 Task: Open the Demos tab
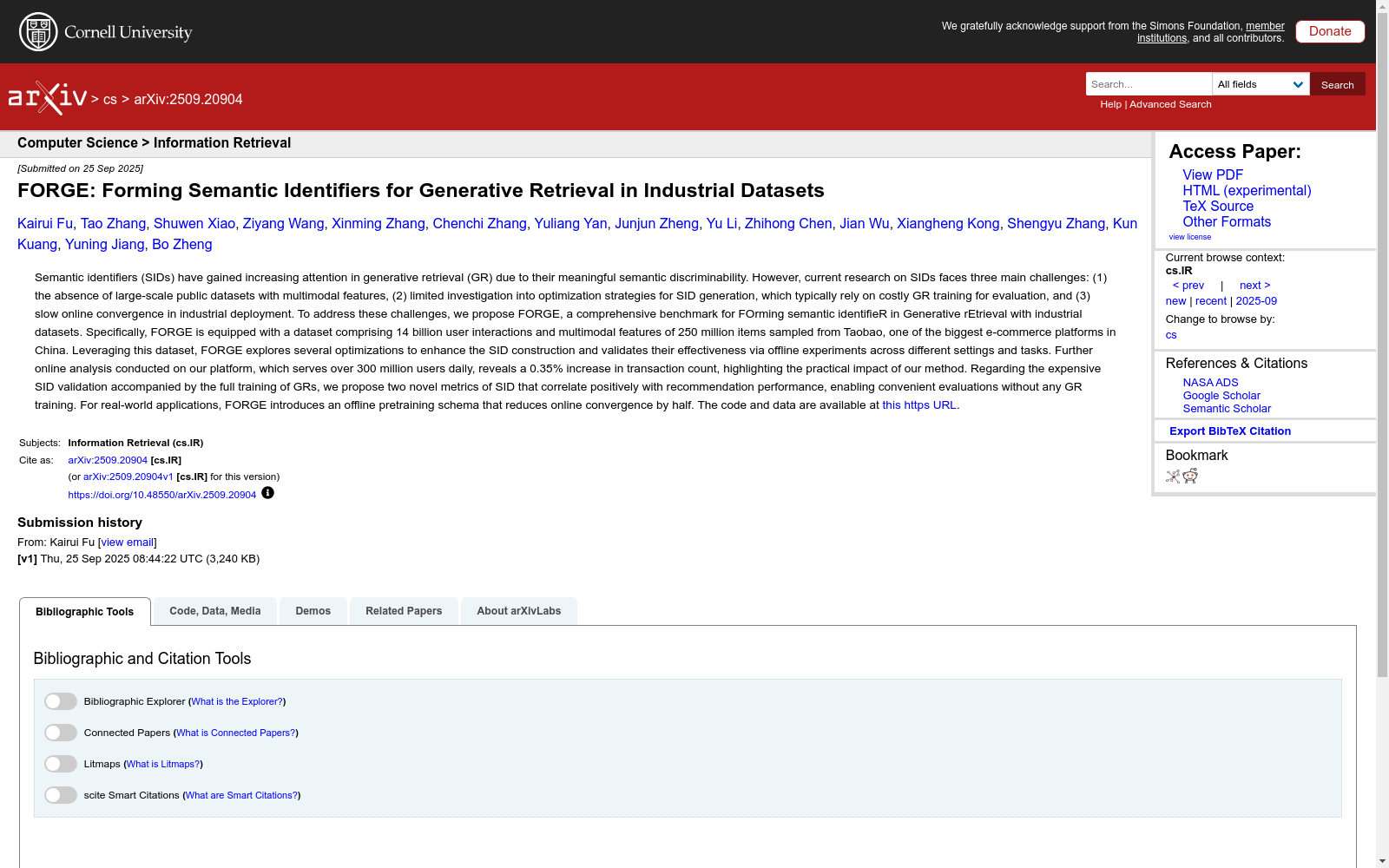pyautogui.click(x=313, y=611)
